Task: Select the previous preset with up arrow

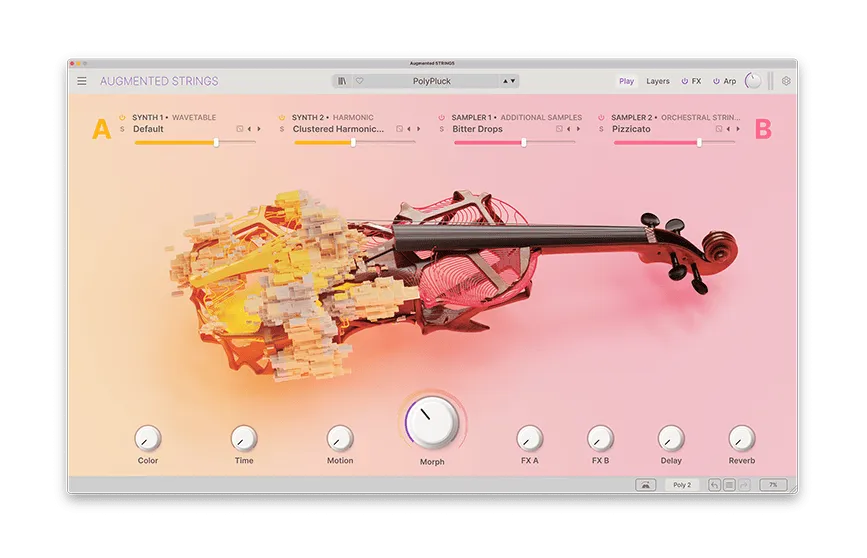Action: [505, 81]
